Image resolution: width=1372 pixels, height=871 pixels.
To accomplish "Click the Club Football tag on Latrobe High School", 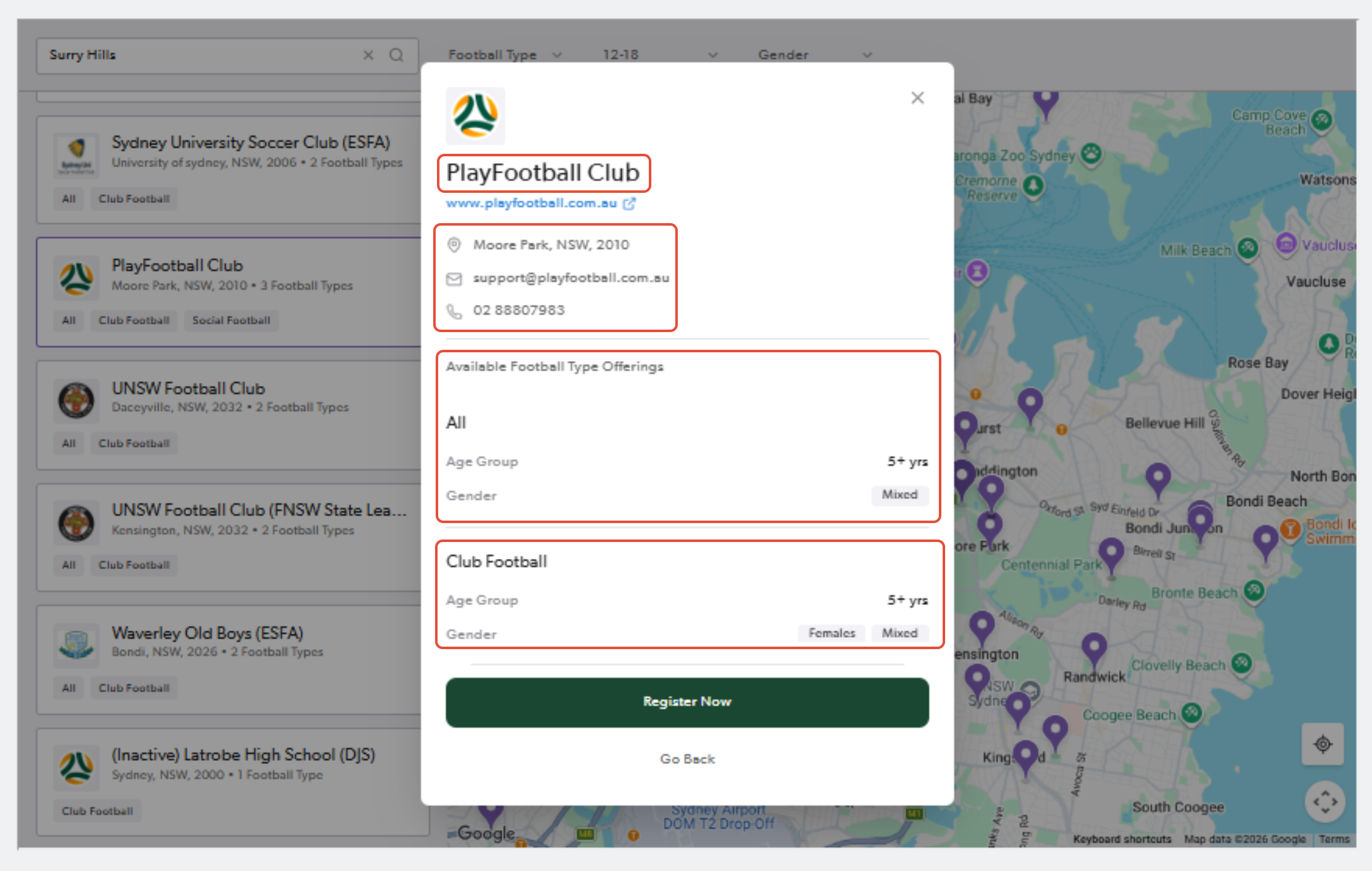I will [x=97, y=811].
